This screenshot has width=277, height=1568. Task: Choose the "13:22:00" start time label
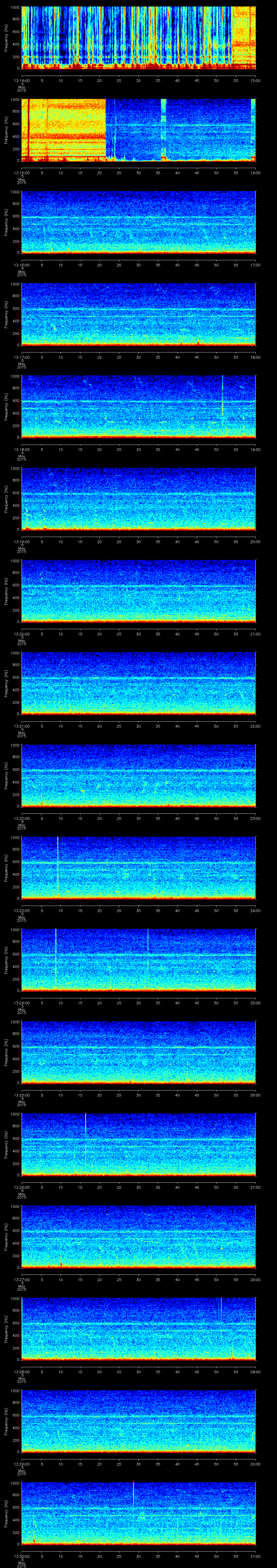click(x=21, y=818)
